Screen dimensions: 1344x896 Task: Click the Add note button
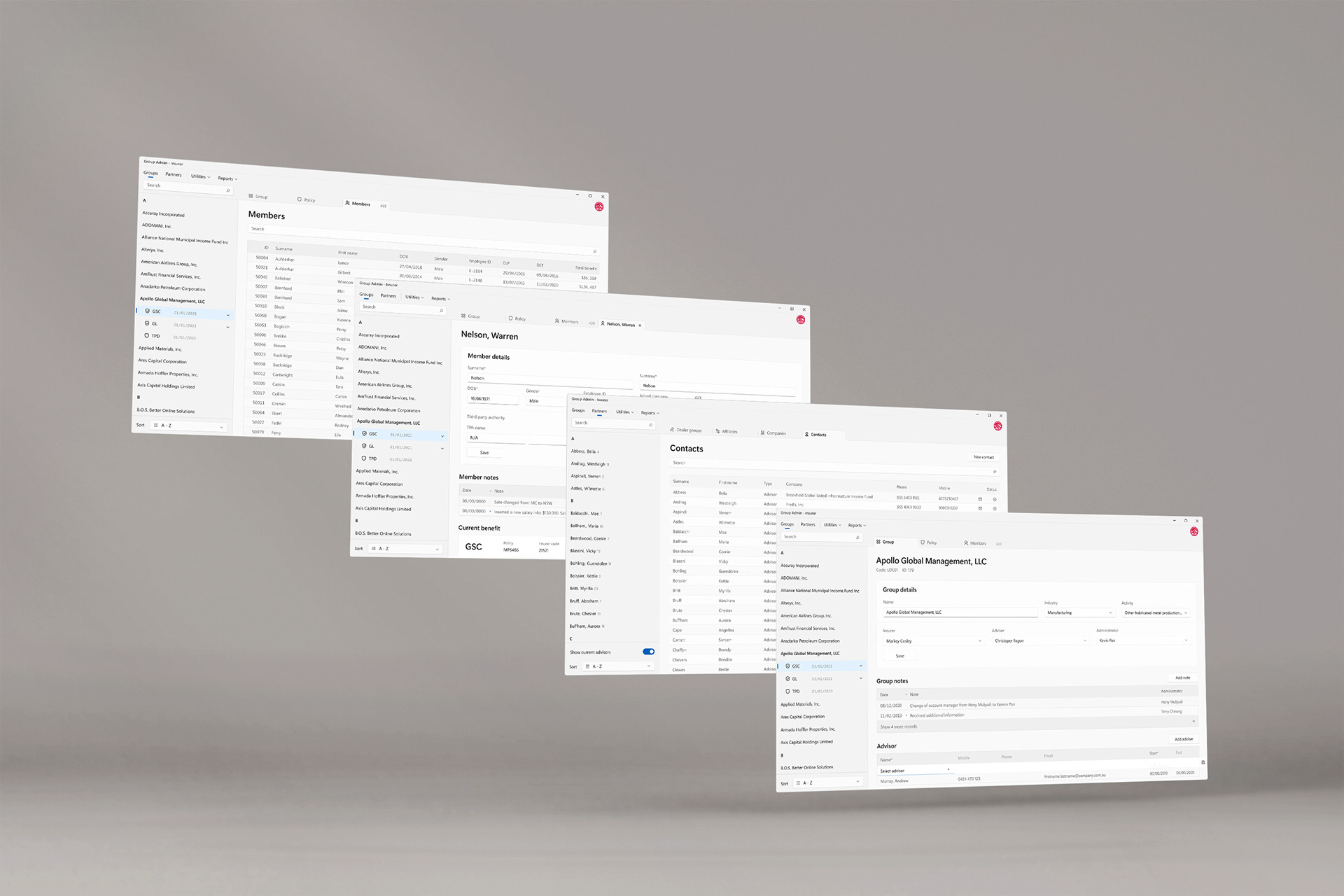(1182, 678)
